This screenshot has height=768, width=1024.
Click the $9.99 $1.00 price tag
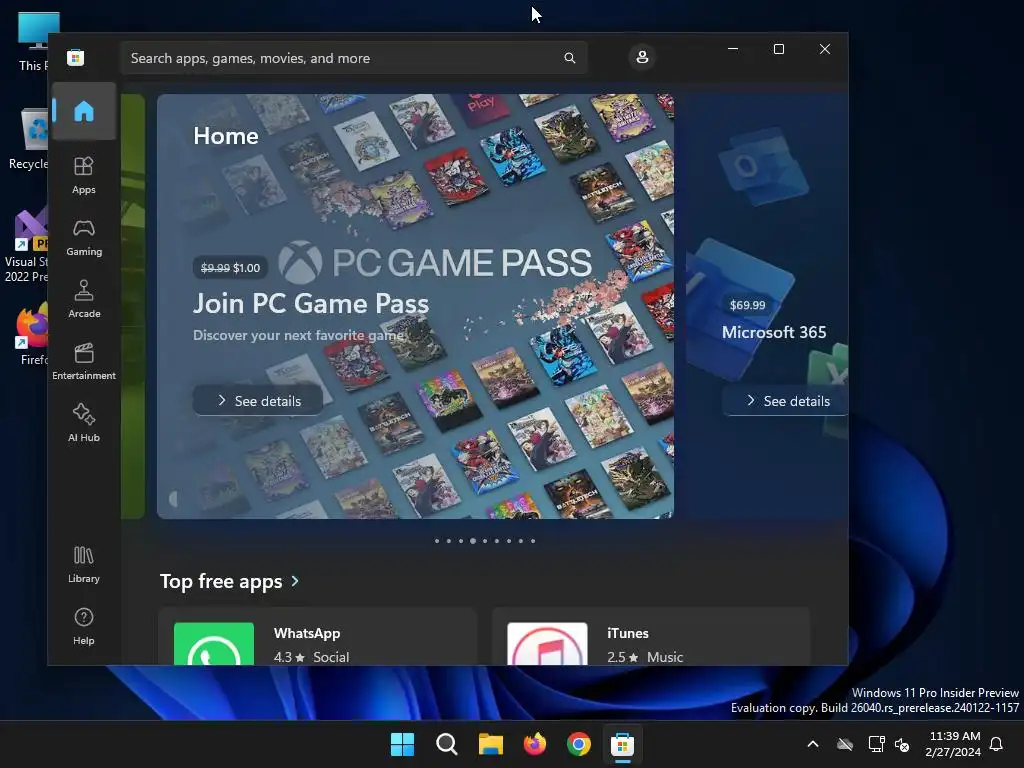click(x=230, y=268)
